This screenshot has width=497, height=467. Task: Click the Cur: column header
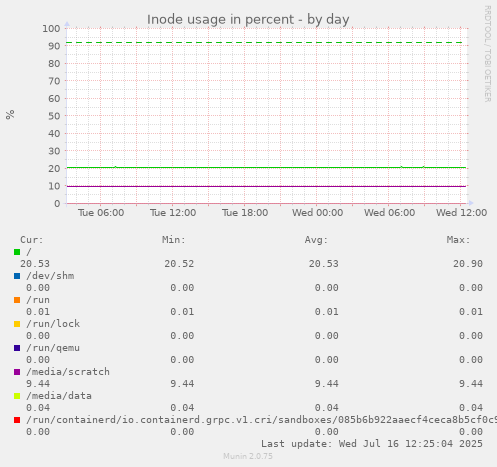pyautogui.click(x=32, y=240)
